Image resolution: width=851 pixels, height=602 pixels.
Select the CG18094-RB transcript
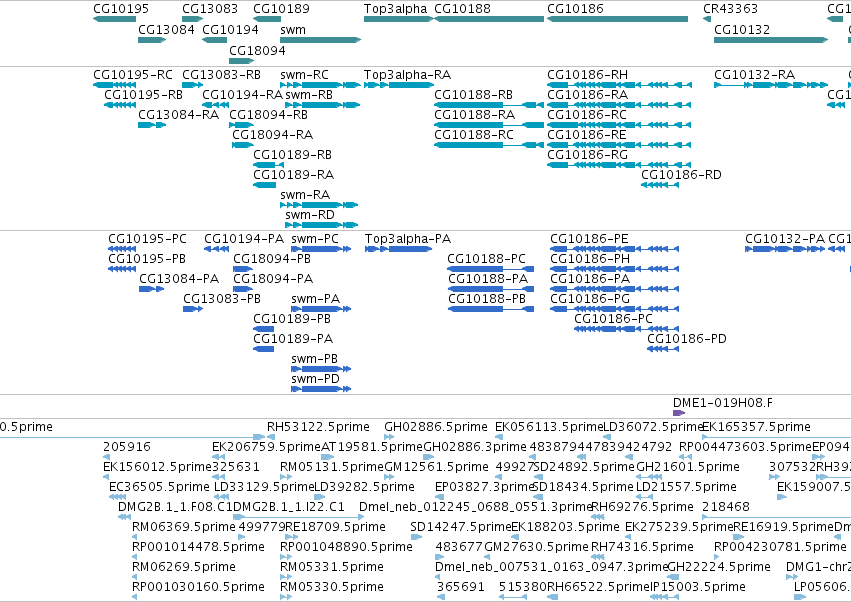242,125
